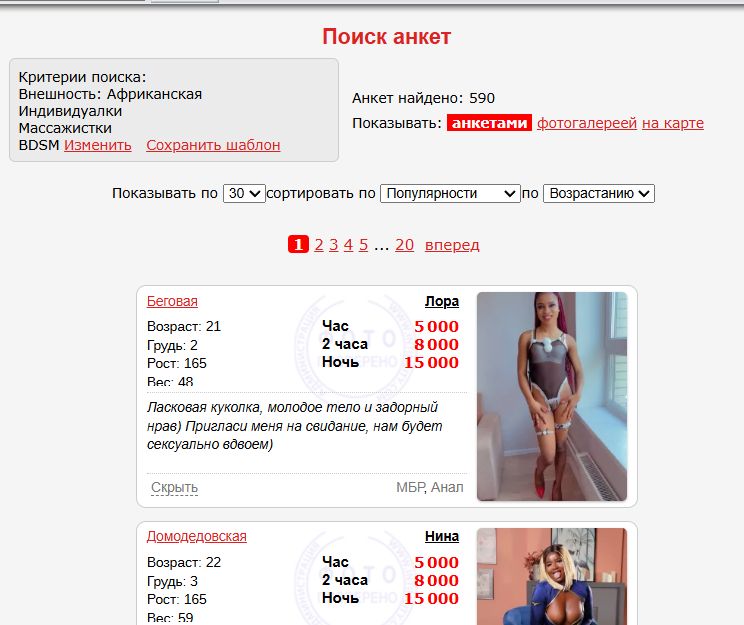Viewport: 744px width, 625px height.
Task: Go to results page 2
Action: 319,245
